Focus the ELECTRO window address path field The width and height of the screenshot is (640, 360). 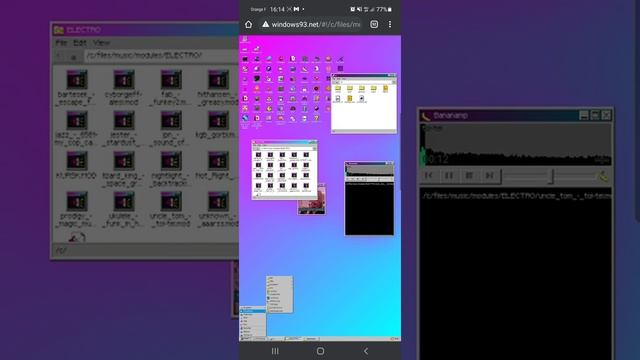(x=162, y=55)
